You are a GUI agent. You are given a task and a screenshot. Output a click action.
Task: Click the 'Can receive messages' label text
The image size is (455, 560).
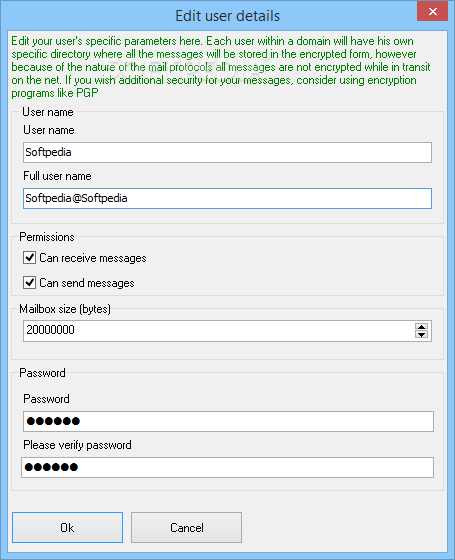pyautogui.click(x=93, y=258)
